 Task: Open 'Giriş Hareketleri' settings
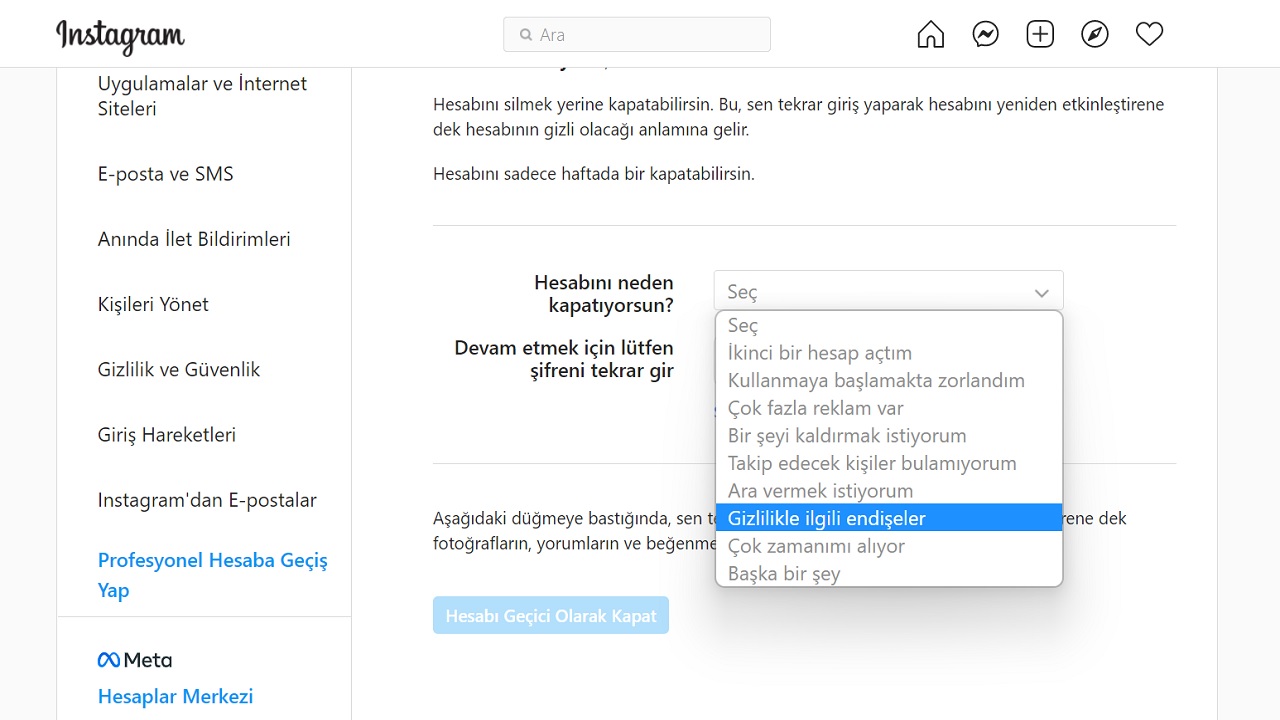pos(167,435)
